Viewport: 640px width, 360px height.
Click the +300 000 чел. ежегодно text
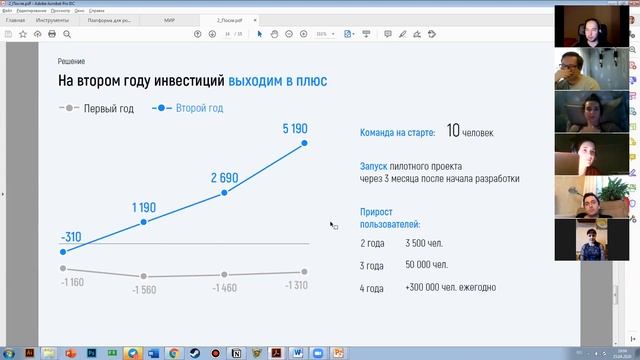(x=451, y=287)
